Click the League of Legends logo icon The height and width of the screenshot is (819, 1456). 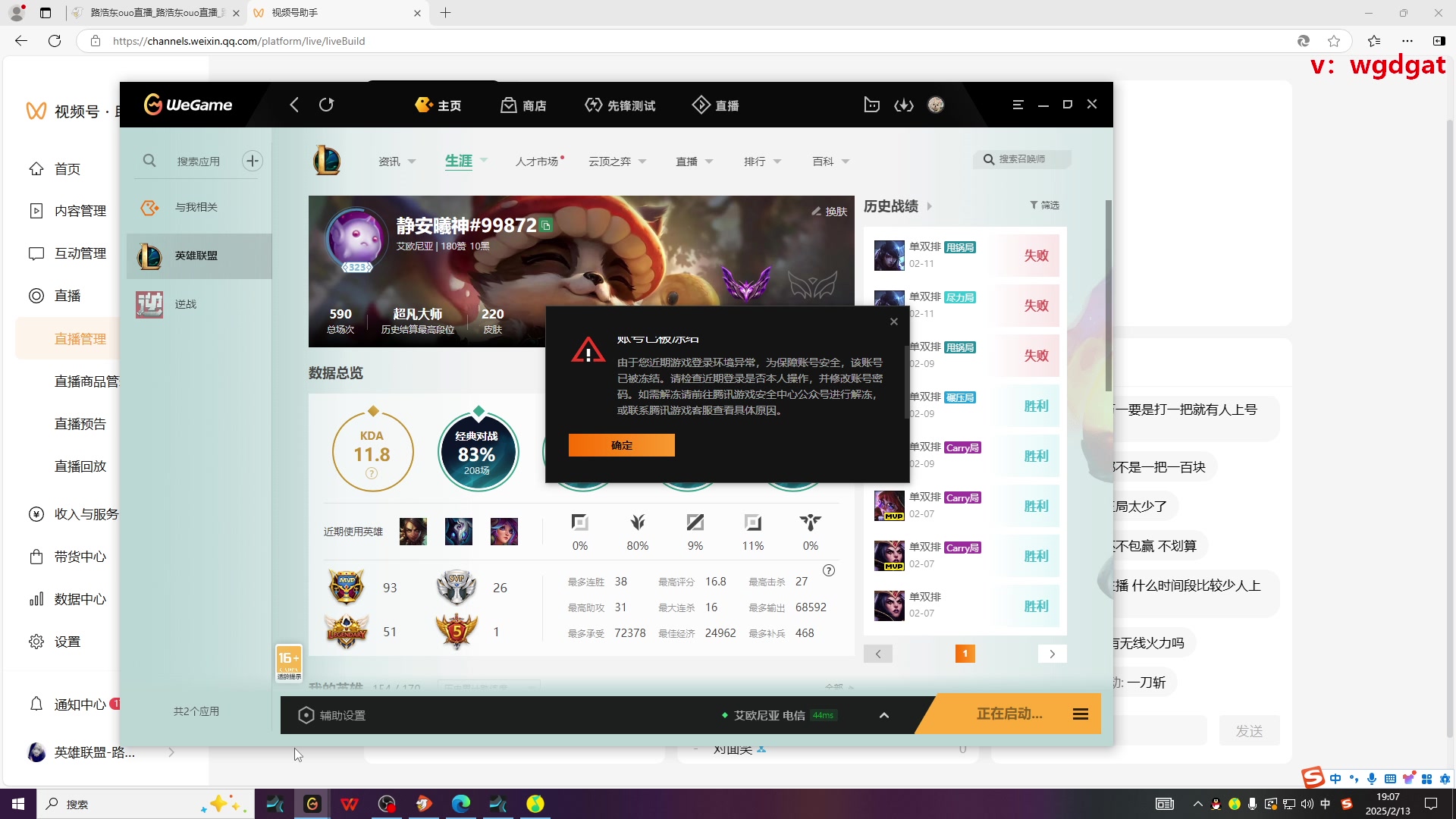point(327,161)
